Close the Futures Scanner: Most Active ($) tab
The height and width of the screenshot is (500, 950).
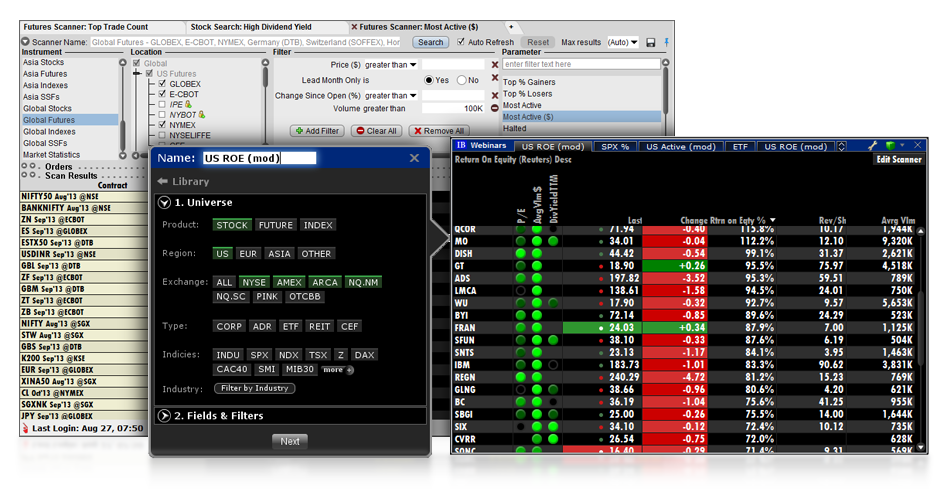tap(354, 27)
